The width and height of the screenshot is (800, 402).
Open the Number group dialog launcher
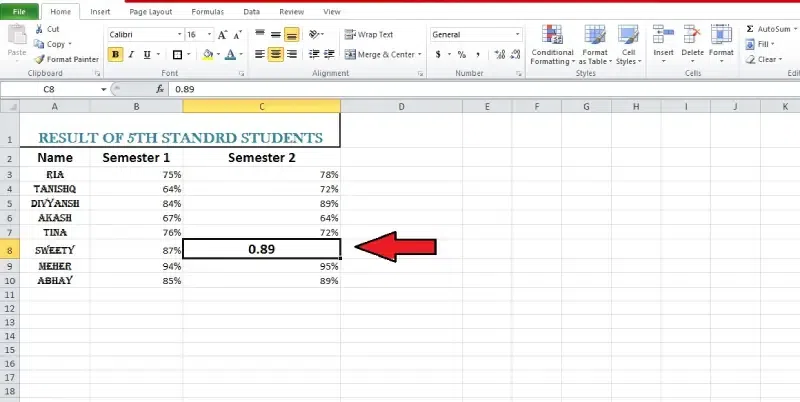[519, 74]
